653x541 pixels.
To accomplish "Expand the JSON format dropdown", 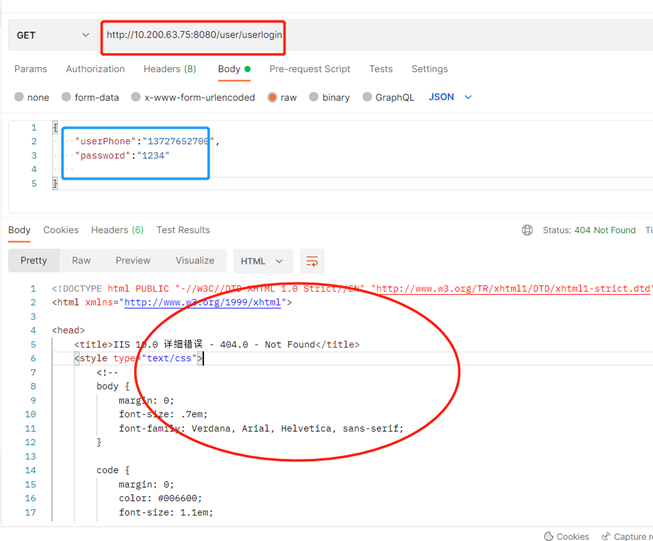I will 450,97.
